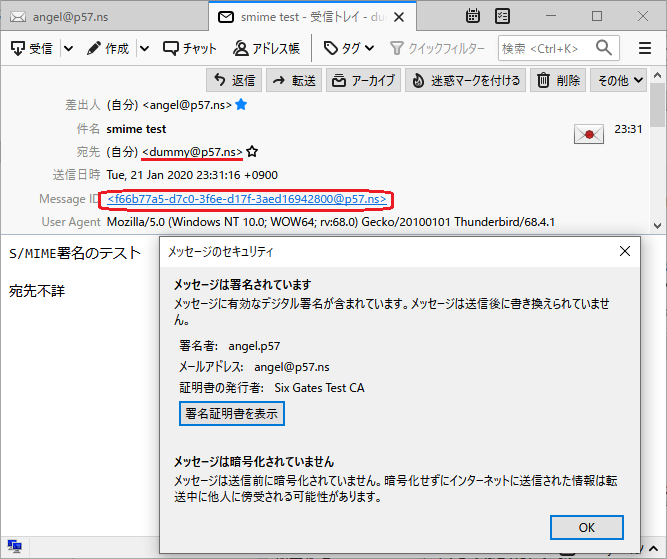Open the その他 more actions dropdown

619,80
